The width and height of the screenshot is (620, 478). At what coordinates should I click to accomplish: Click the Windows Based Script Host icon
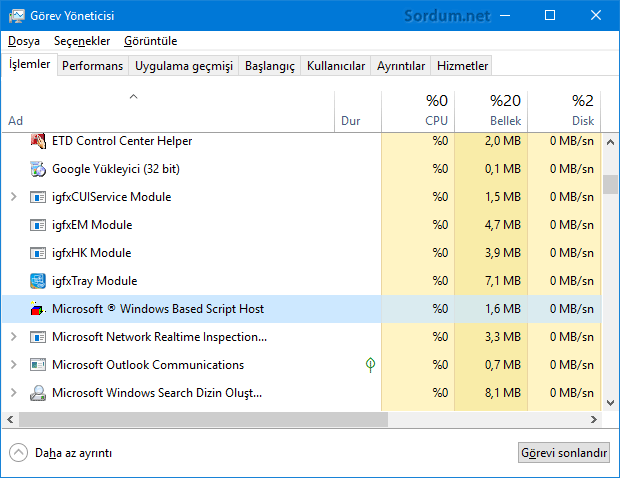(38, 309)
